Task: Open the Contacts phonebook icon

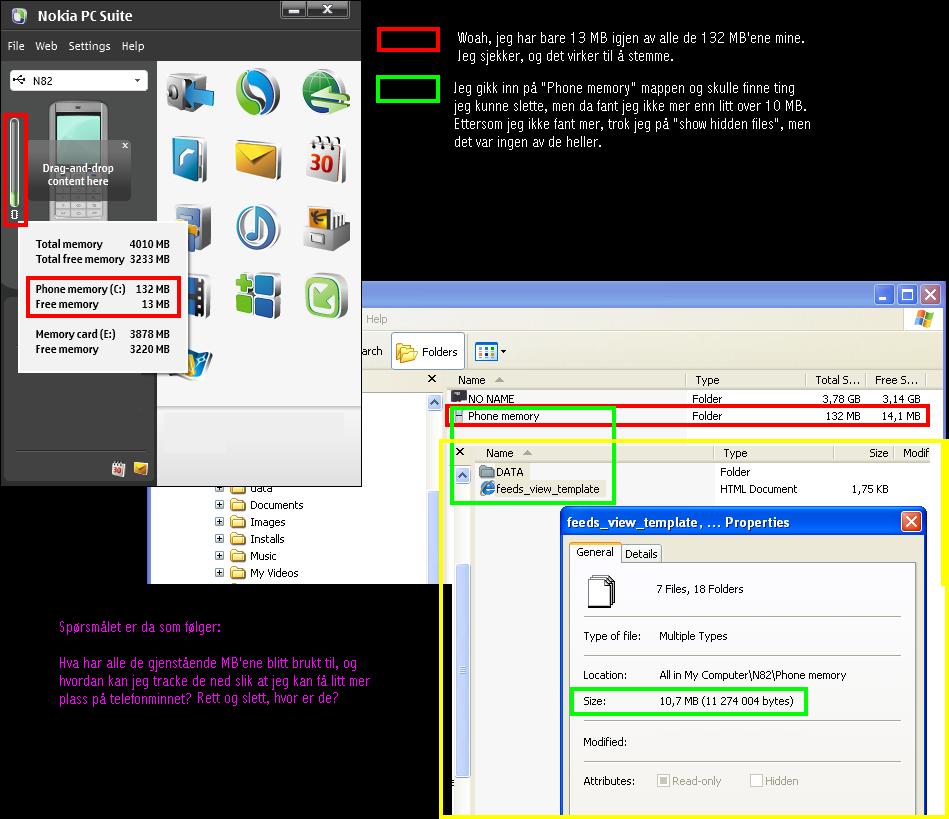Action: [x=189, y=159]
